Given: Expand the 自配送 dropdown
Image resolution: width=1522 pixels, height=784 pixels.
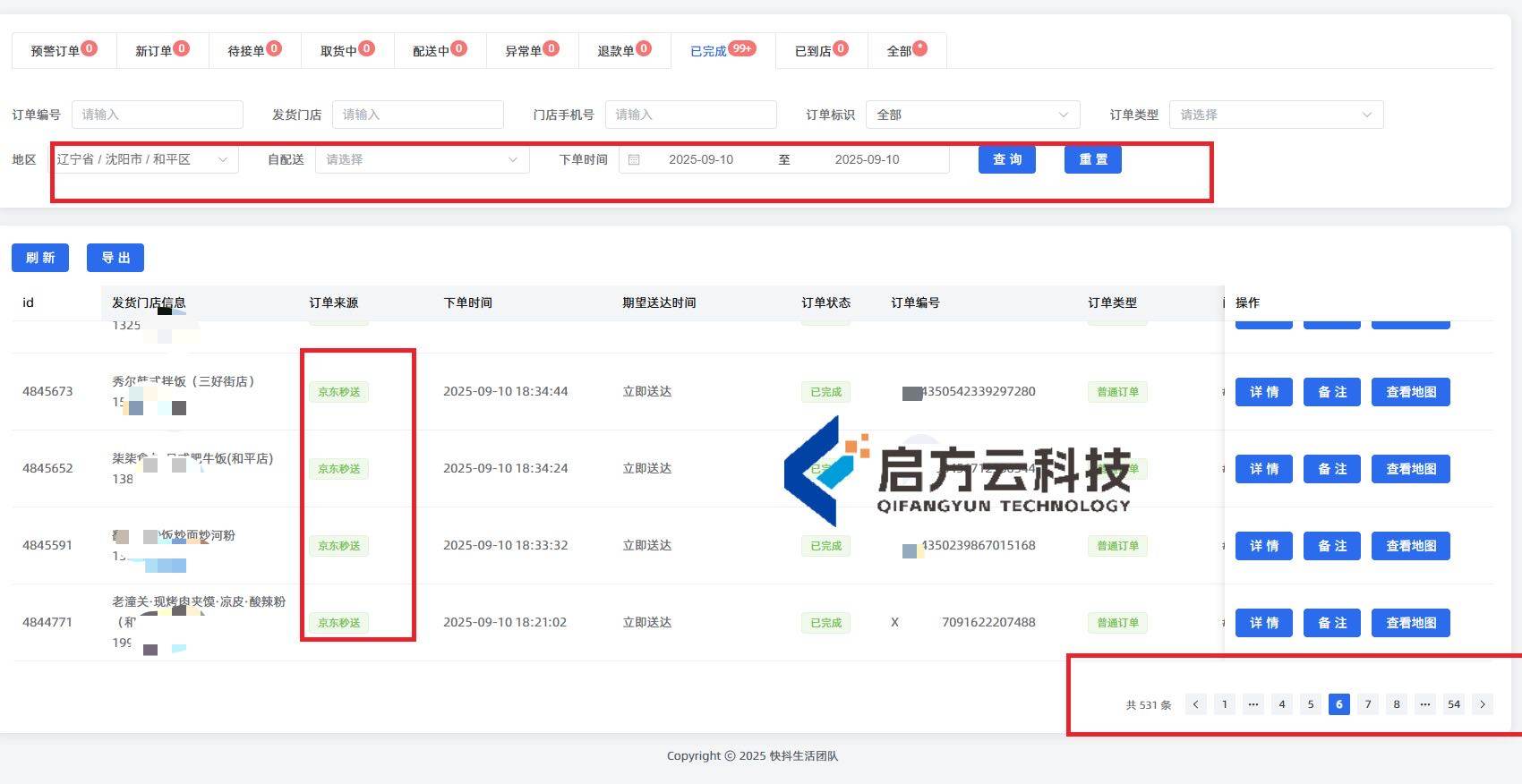Looking at the screenshot, I should tap(423, 159).
